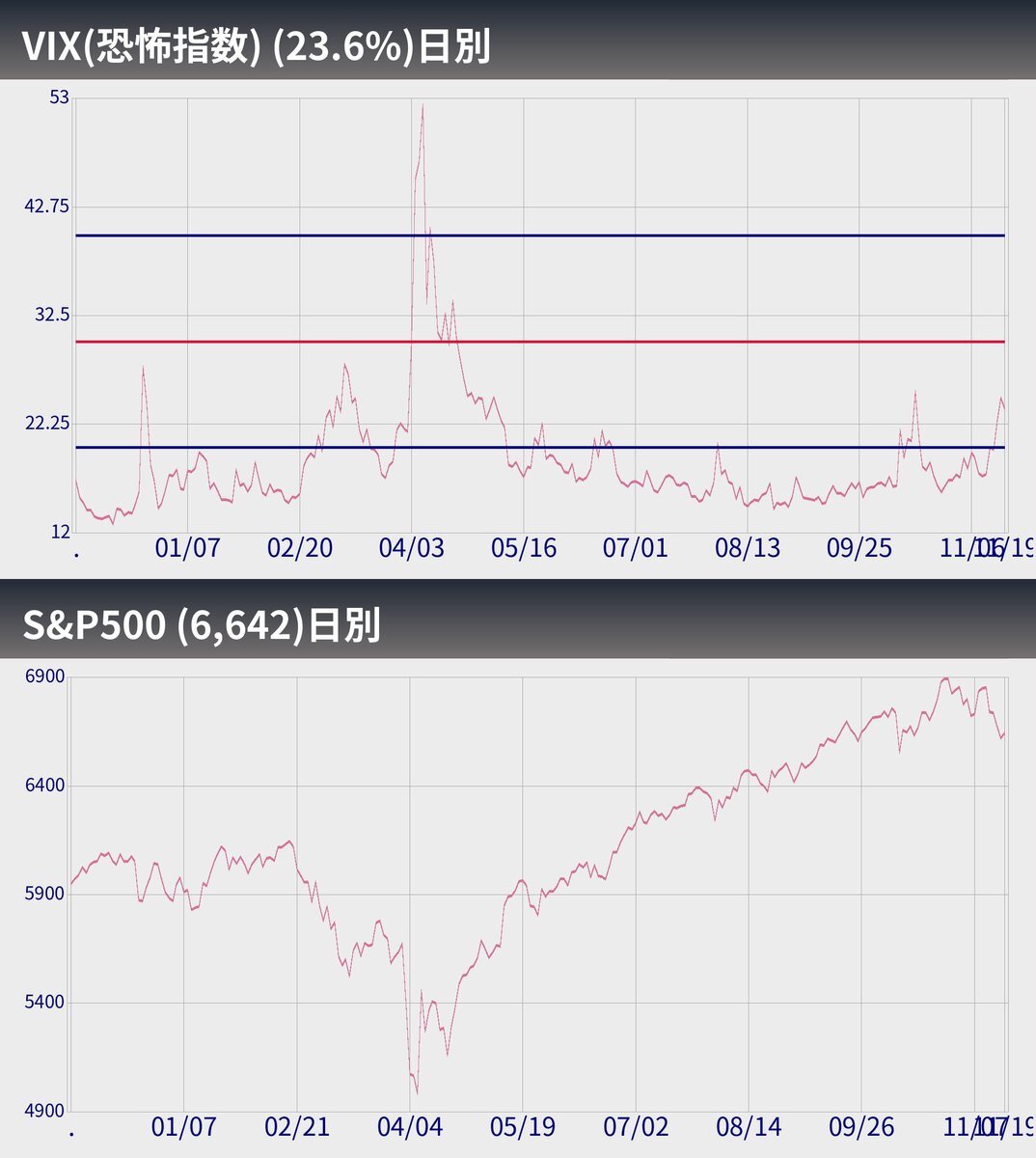The height and width of the screenshot is (1158, 1036).
Task: Click VIX date label 02/20
Action: pos(300,549)
